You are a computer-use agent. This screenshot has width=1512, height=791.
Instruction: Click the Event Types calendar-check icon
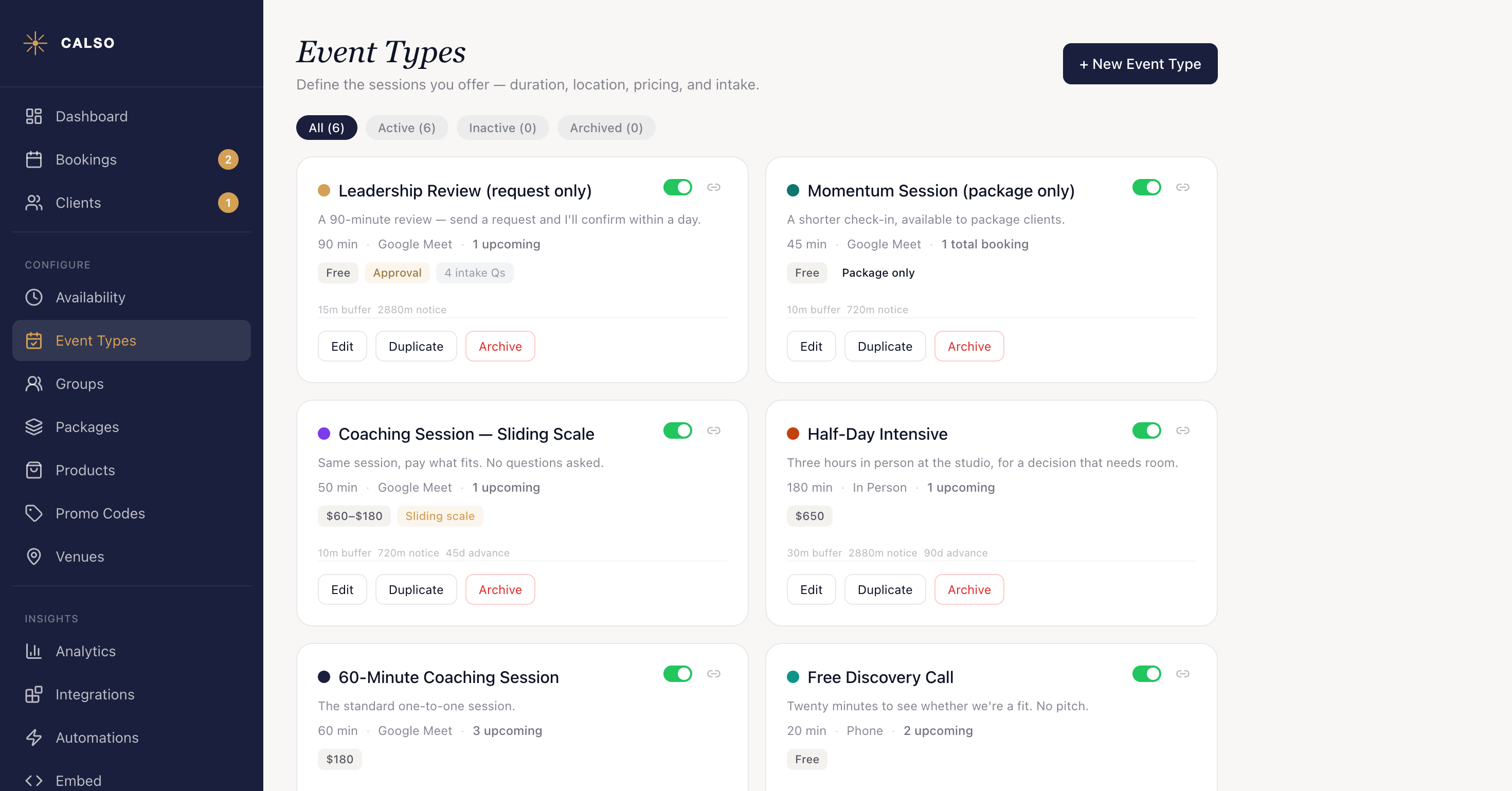(x=34, y=340)
